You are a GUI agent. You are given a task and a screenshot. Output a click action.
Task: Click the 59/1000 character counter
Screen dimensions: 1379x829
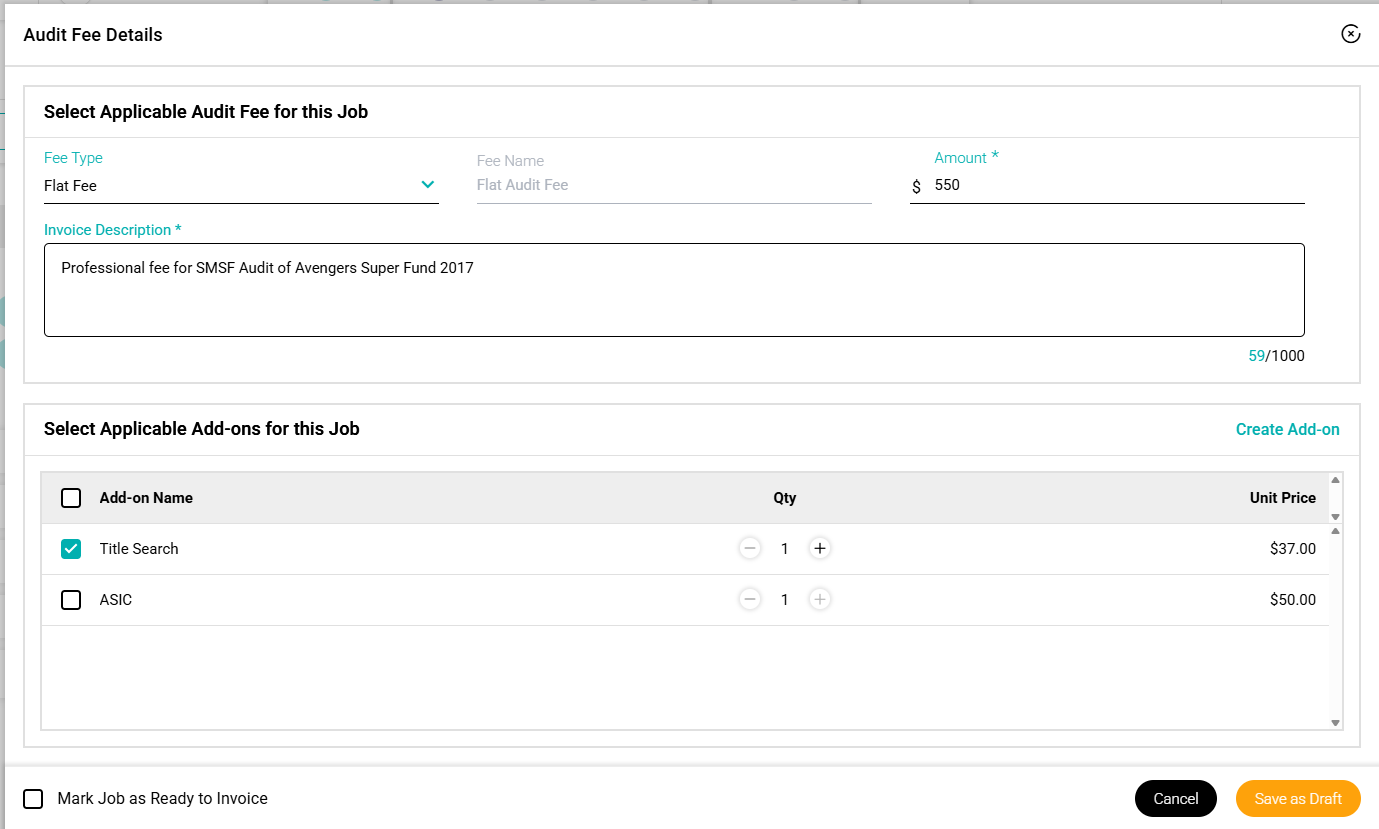1276,356
